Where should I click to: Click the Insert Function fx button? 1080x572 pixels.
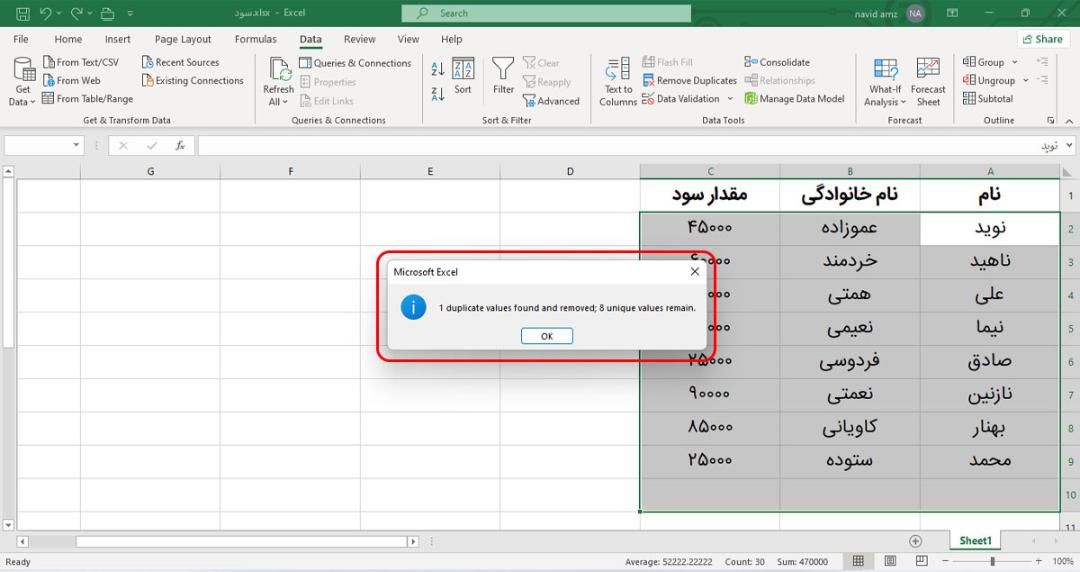click(180, 145)
